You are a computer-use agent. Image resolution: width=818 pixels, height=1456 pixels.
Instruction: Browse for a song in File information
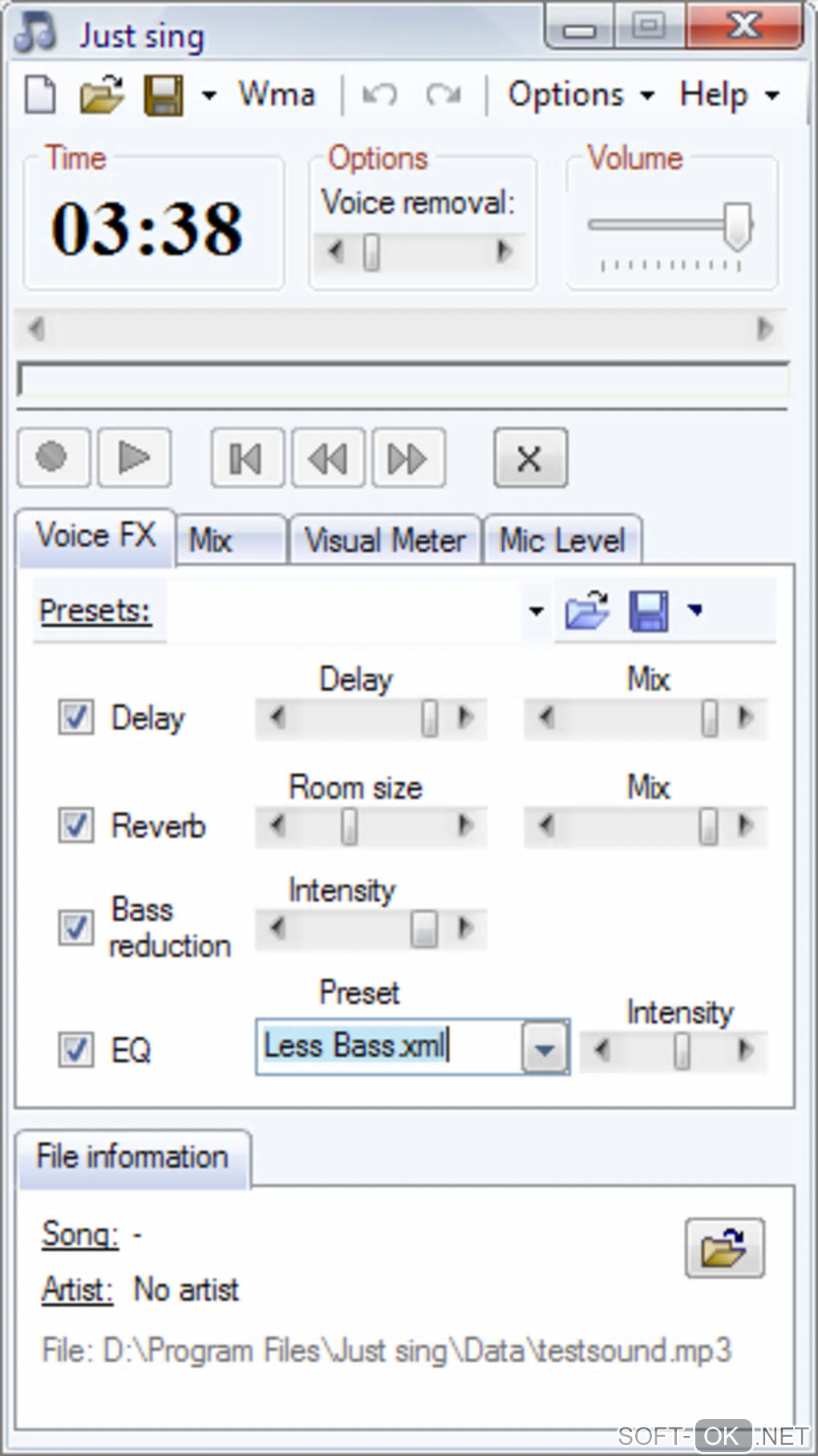coord(724,1247)
